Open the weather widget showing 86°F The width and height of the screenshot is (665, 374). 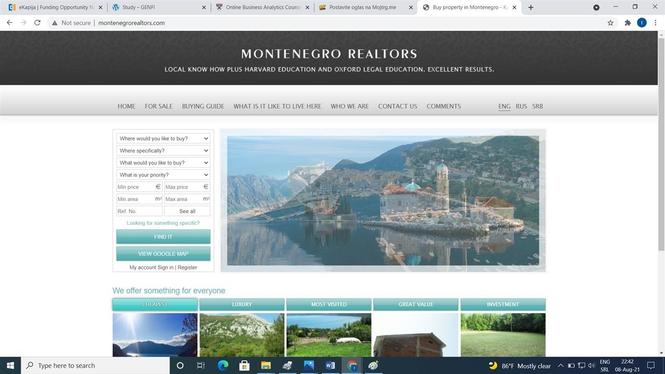(x=520, y=366)
